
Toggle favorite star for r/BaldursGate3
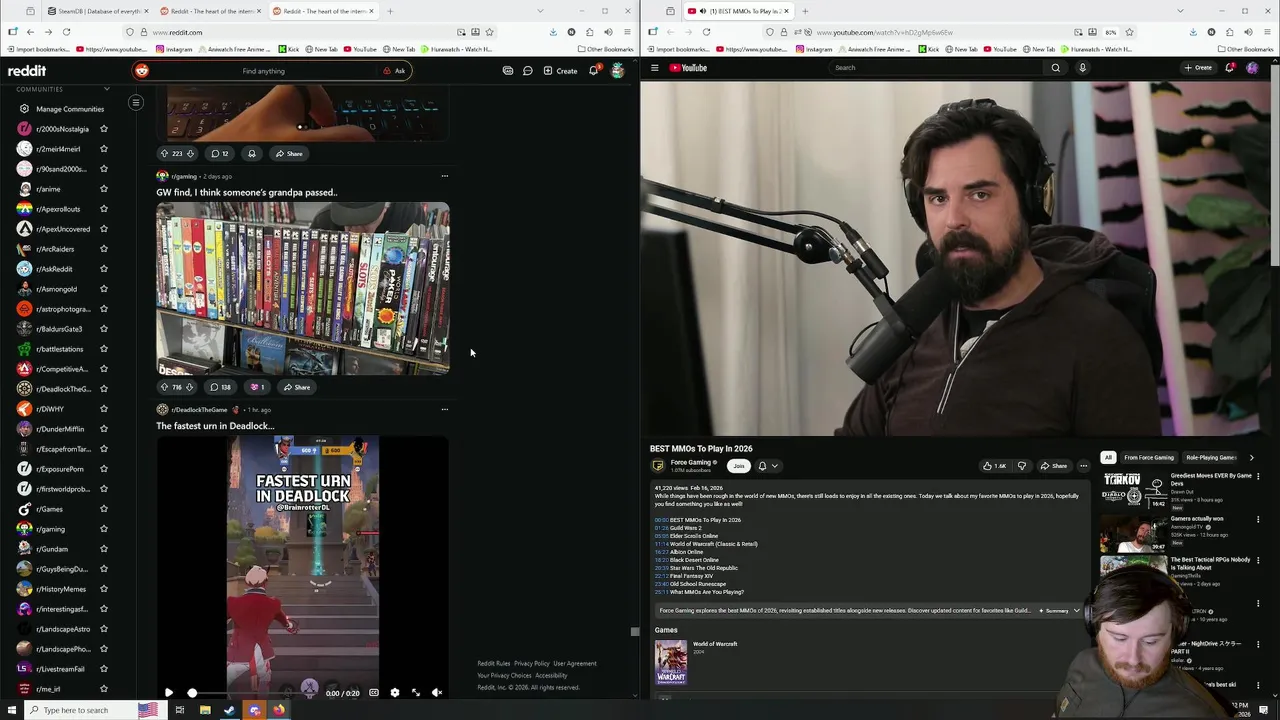point(103,329)
